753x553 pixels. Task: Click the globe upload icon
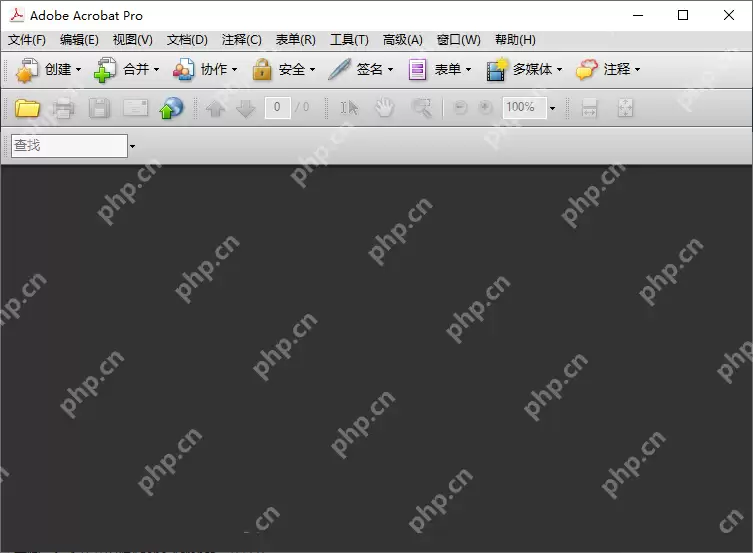171,108
